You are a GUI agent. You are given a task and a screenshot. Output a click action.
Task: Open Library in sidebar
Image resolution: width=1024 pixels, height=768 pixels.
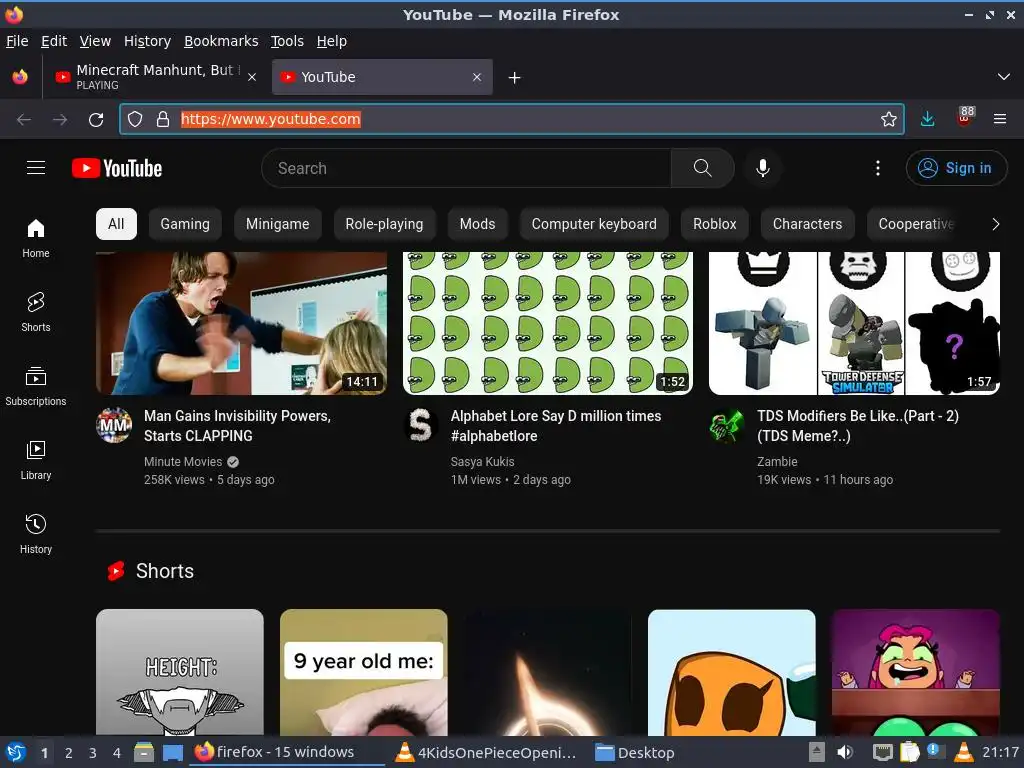pyautogui.click(x=36, y=460)
